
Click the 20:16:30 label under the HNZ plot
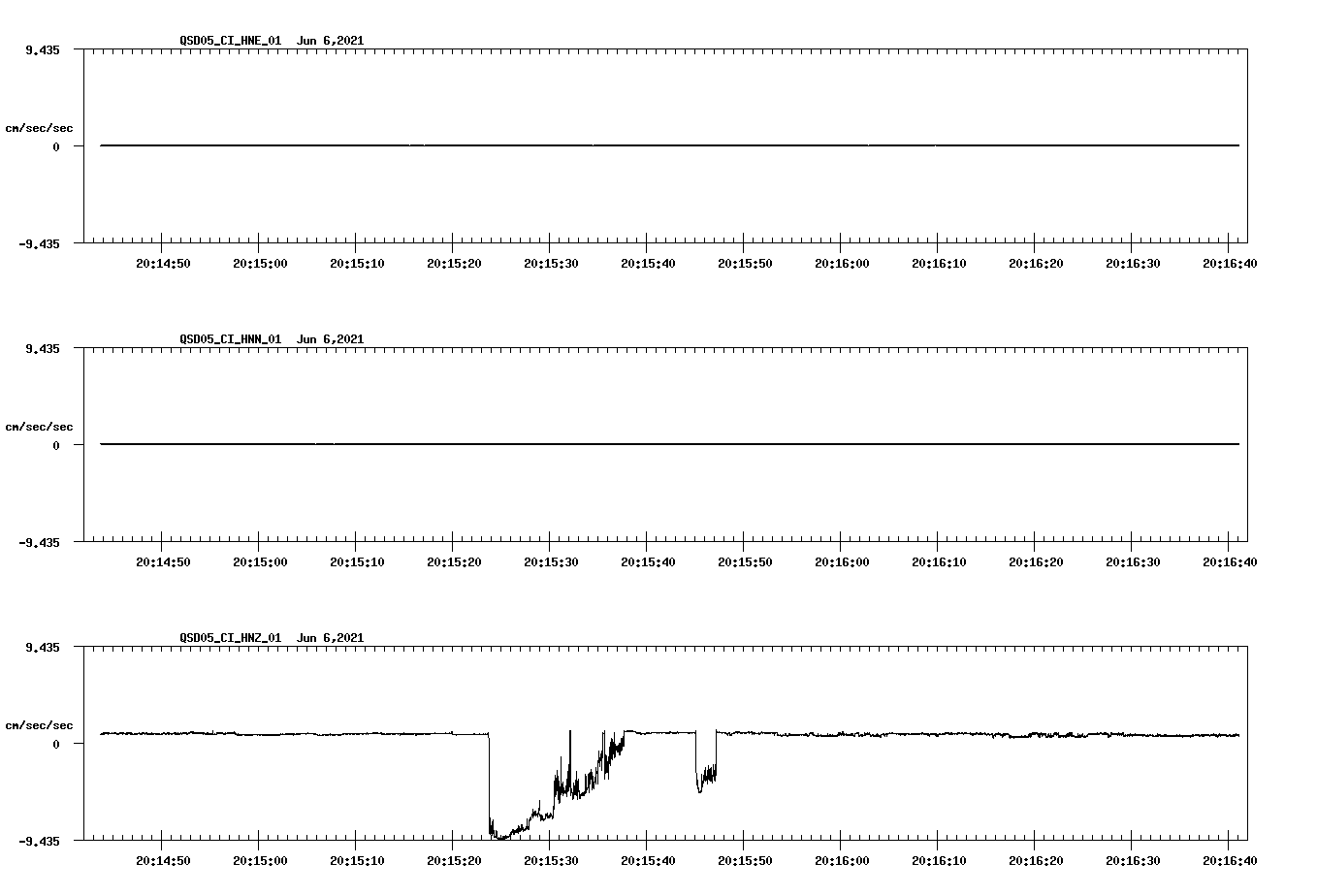pyautogui.click(x=1133, y=861)
